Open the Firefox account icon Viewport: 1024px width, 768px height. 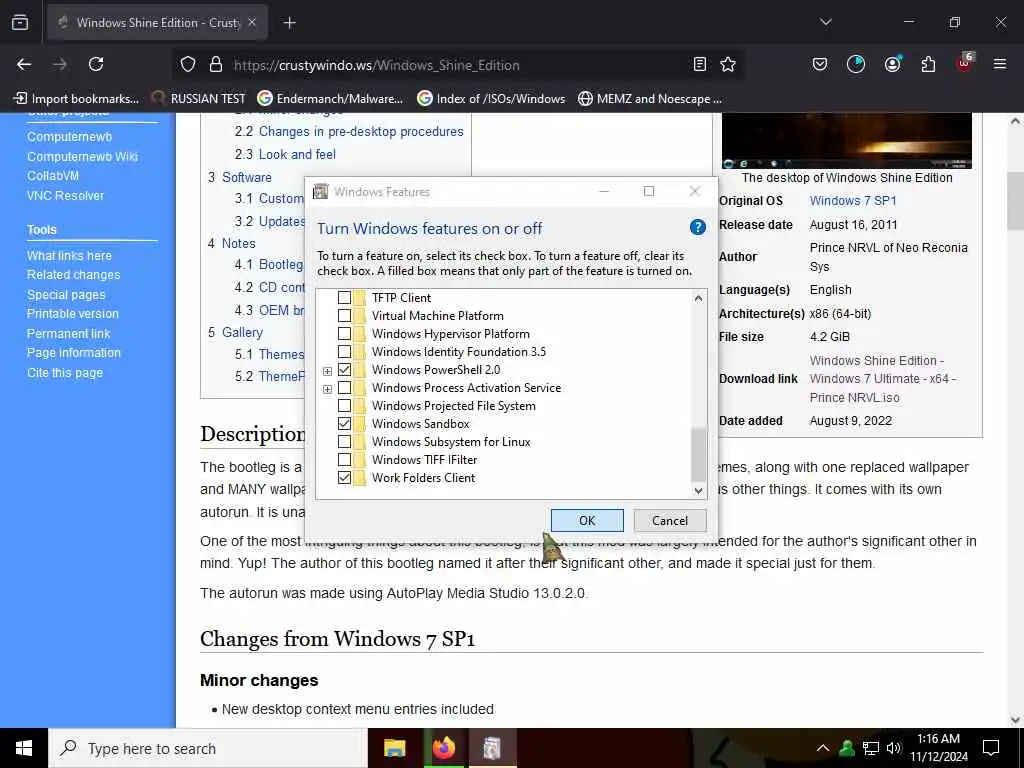point(892,64)
